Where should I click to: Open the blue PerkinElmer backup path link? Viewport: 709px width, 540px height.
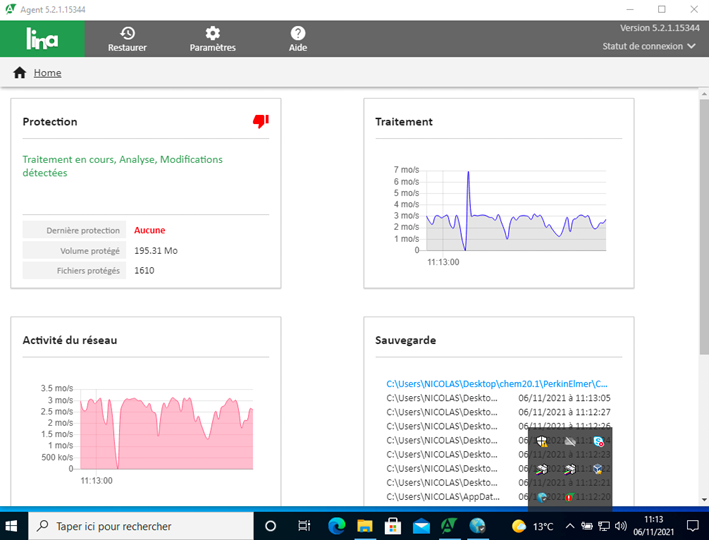(497, 383)
